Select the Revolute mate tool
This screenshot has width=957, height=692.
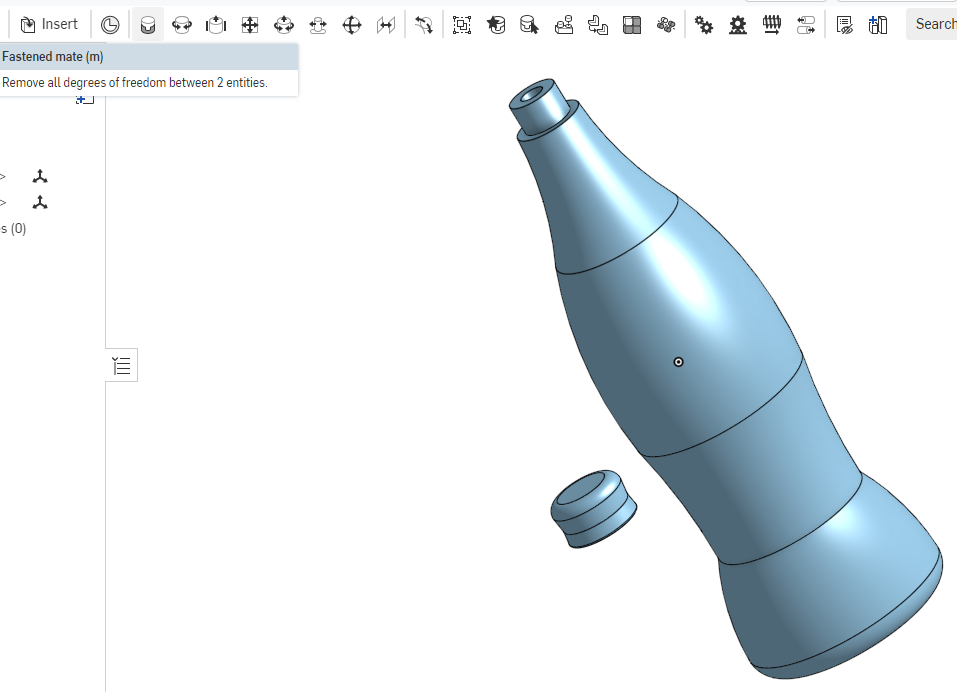[x=181, y=23]
